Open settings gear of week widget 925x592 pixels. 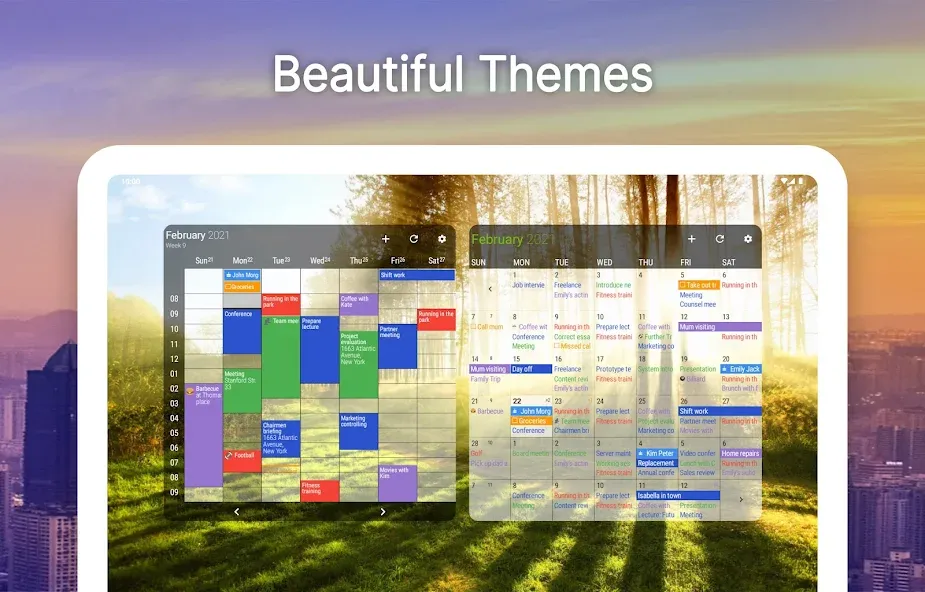442,239
